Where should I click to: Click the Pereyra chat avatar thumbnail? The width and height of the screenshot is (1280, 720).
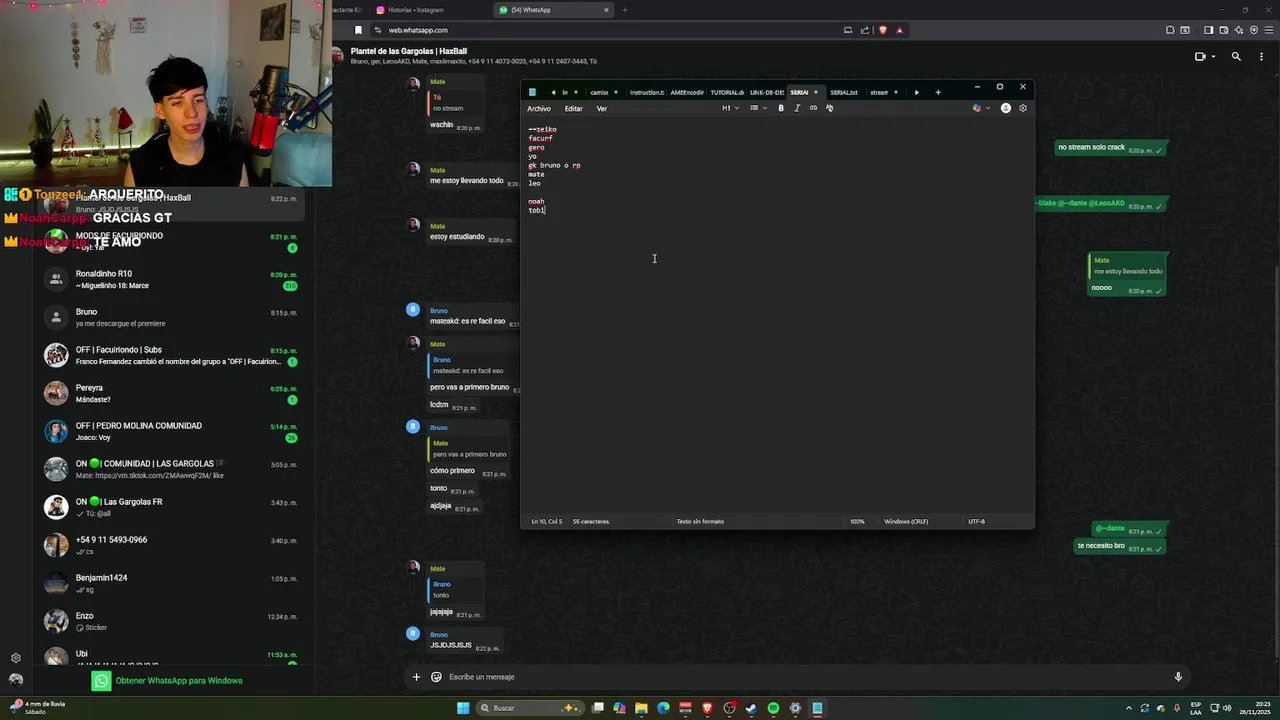tap(56, 393)
